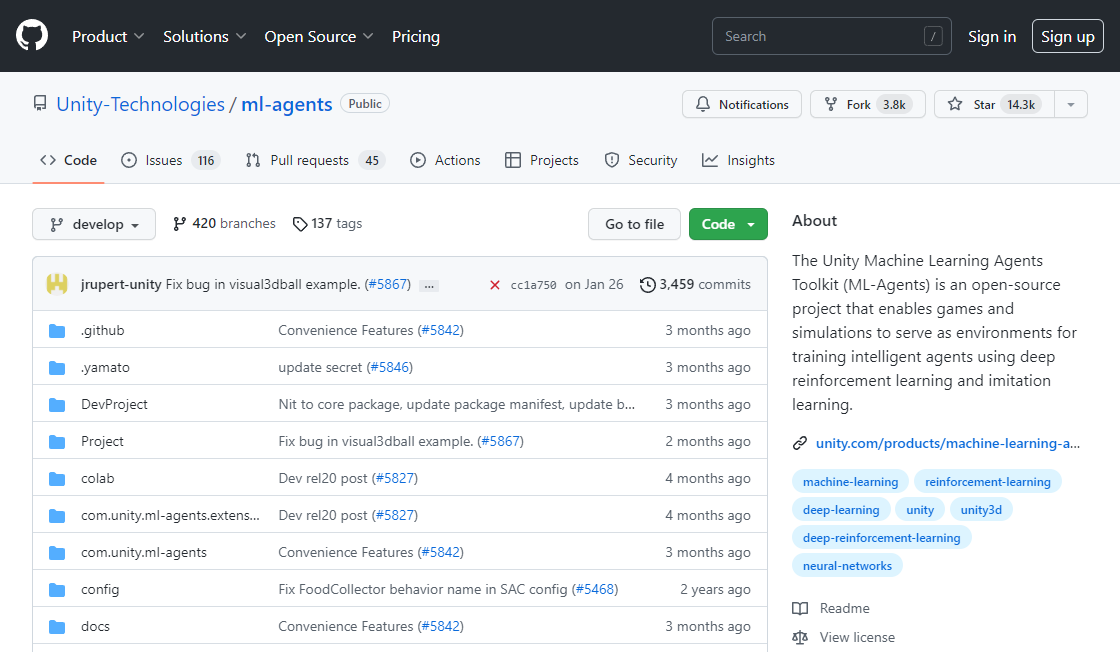This screenshot has height=652, width=1120.
Task: Click the GitHub logo icon
Action: (32, 36)
